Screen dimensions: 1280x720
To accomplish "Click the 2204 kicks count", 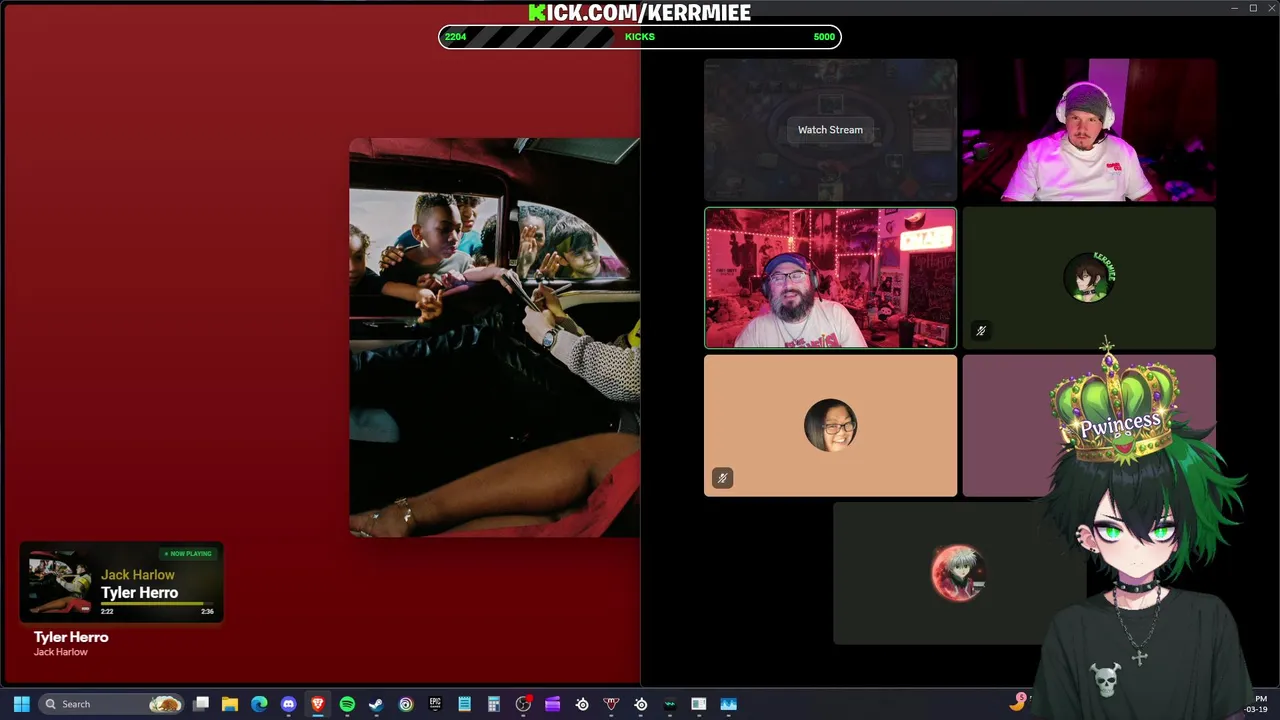I will [x=455, y=37].
